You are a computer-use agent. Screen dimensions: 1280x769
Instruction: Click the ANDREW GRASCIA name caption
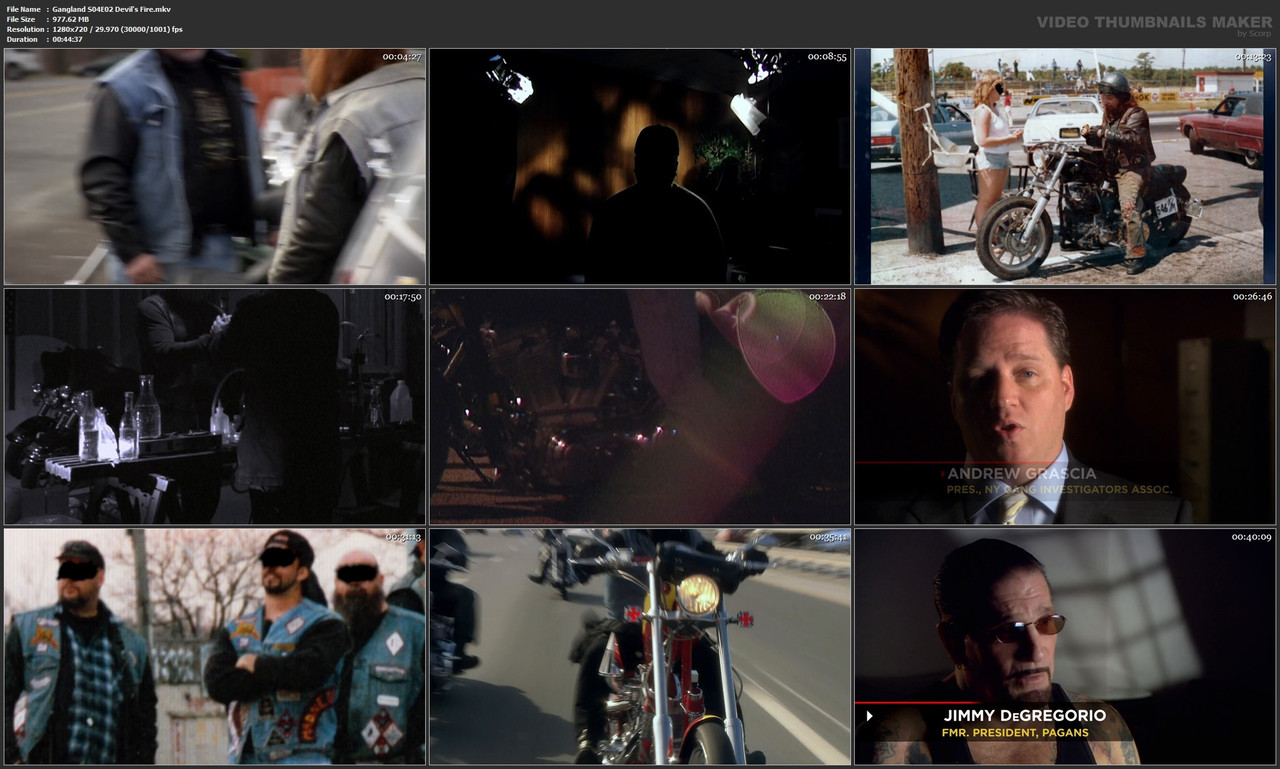1022,474
